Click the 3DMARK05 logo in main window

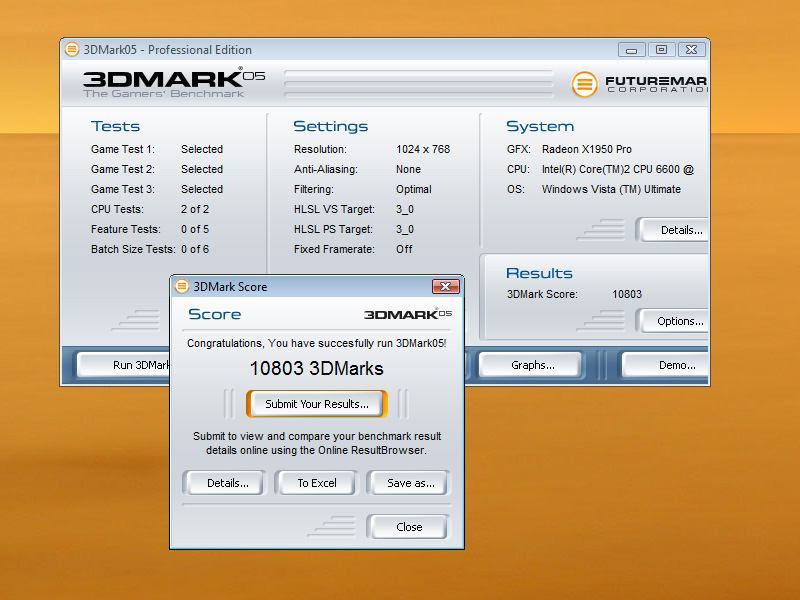[174, 82]
